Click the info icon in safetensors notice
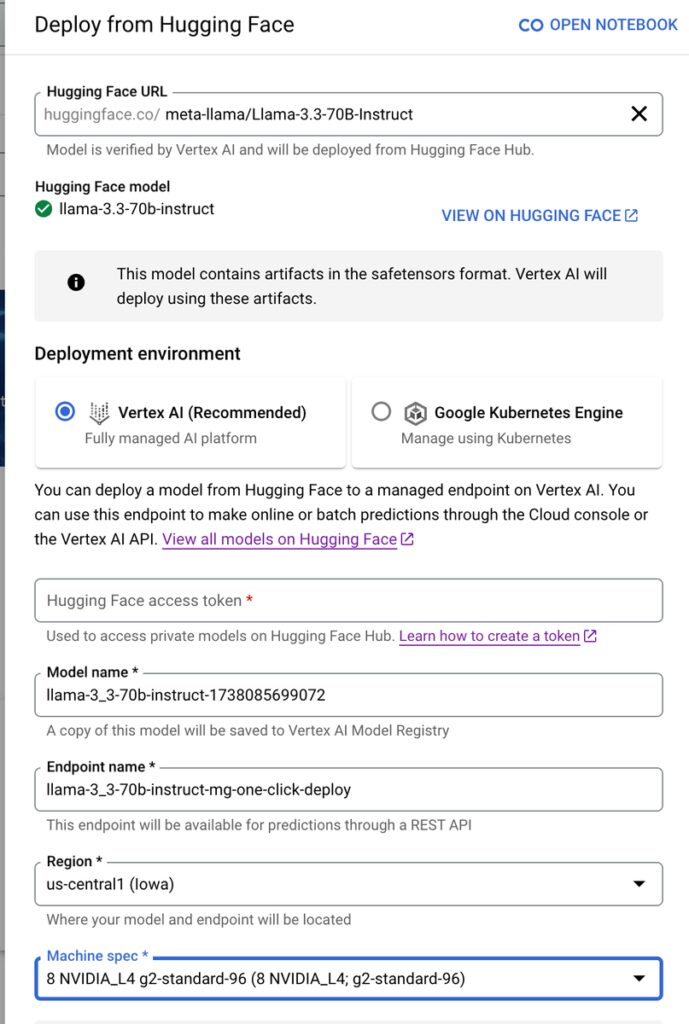The image size is (689, 1024). (x=76, y=283)
